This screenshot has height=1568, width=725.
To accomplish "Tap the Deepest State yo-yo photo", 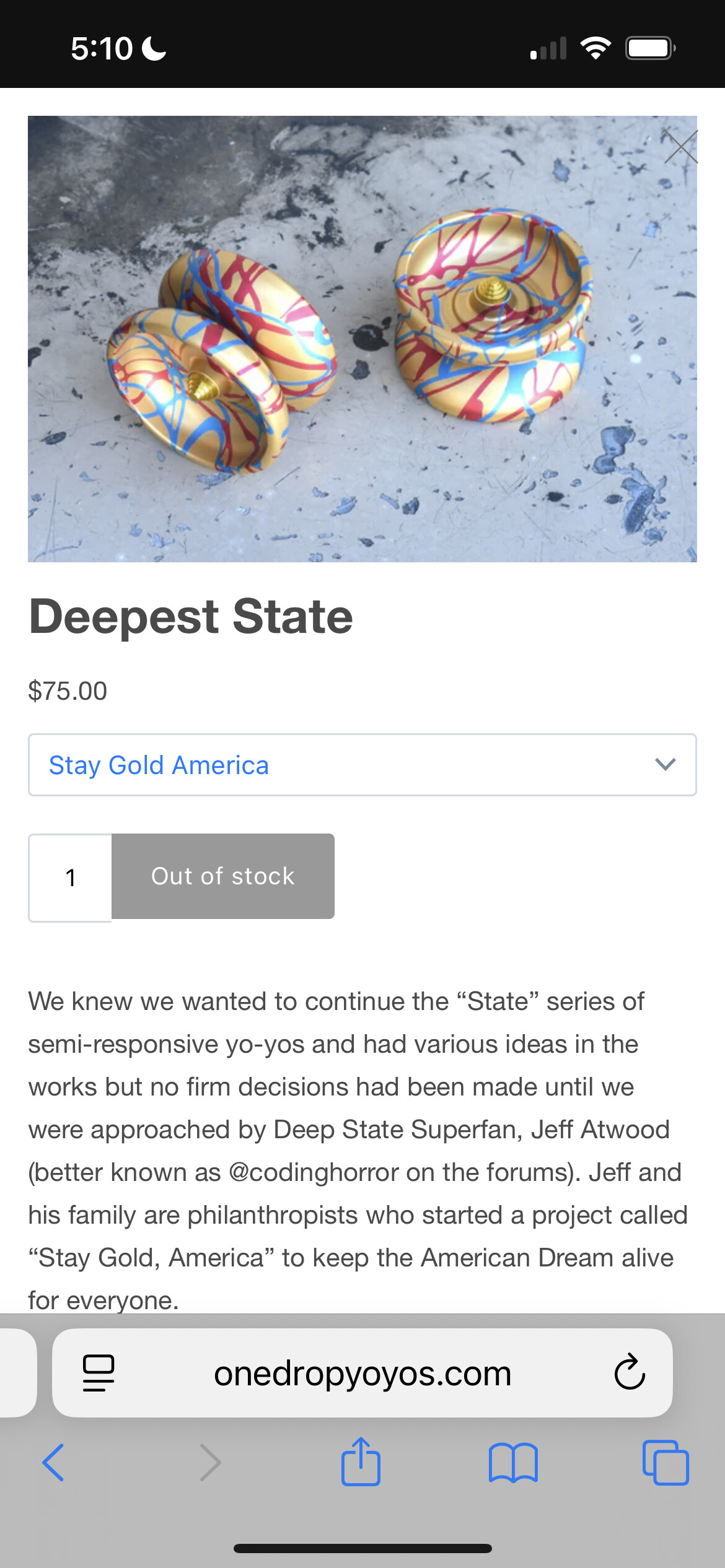I will click(x=362, y=339).
